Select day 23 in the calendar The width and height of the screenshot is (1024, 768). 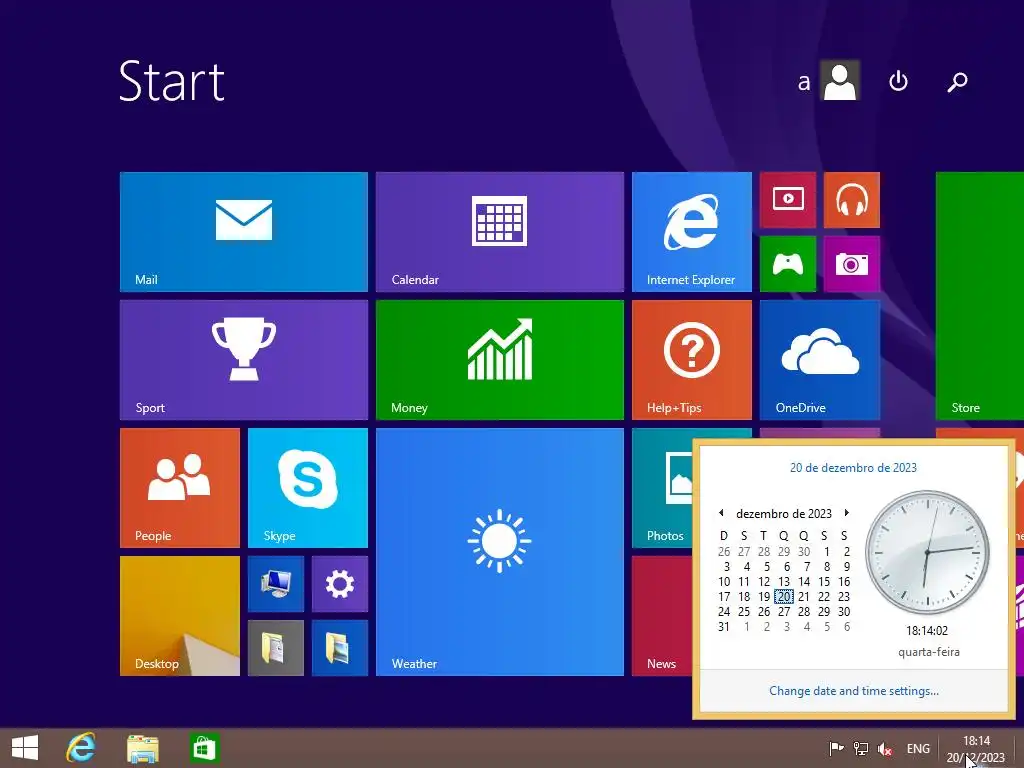click(844, 596)
